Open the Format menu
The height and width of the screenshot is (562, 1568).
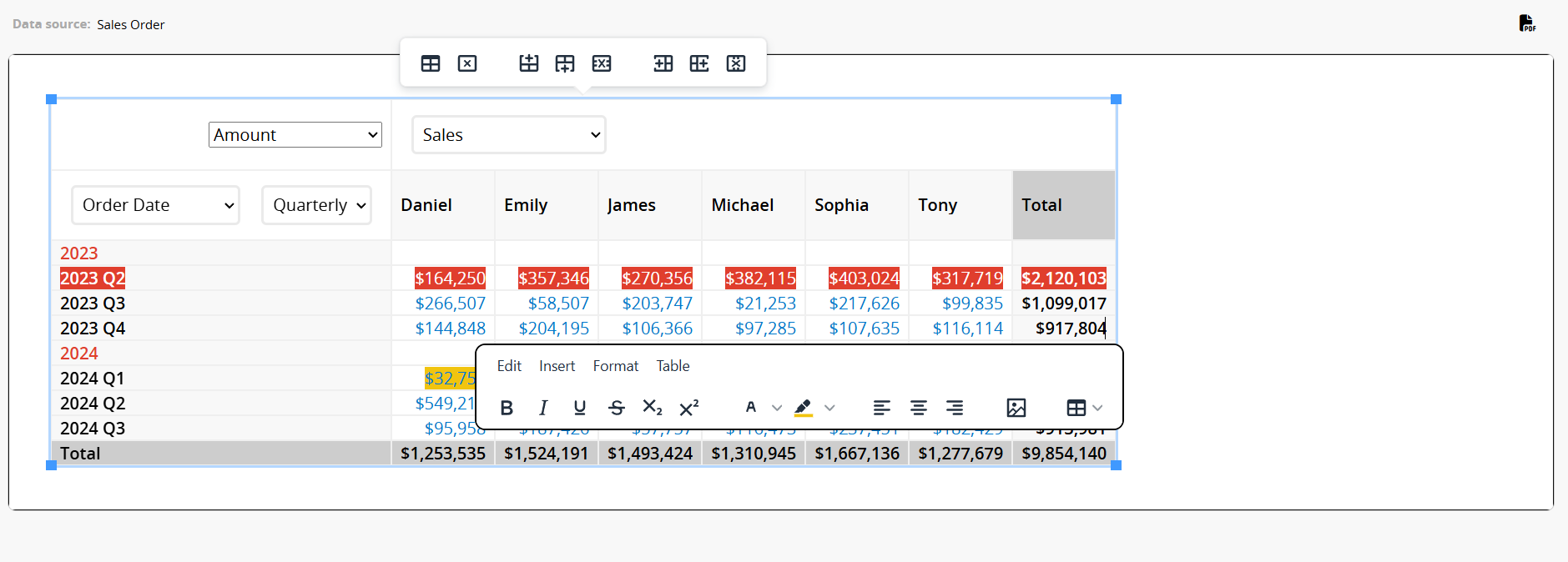click(x=615, y=366)
